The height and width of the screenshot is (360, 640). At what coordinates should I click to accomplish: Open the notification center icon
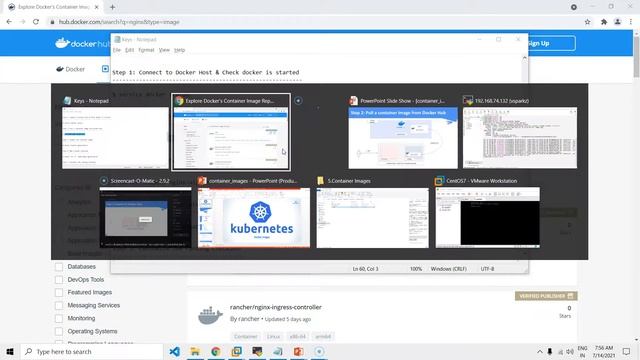[626, 351]
